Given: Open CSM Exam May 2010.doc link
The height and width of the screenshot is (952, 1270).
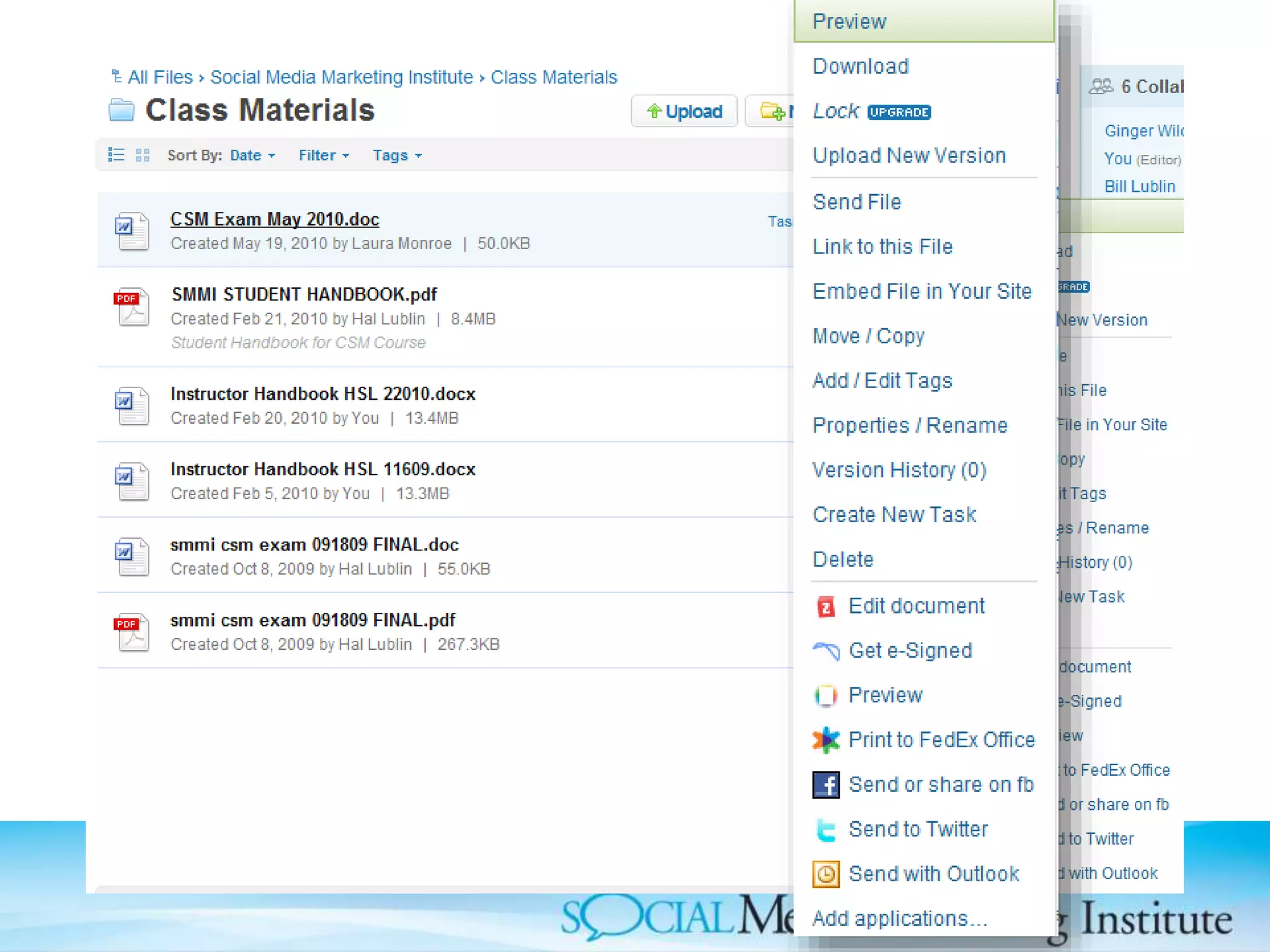Looking at the screenshot, I should [275, 219].
